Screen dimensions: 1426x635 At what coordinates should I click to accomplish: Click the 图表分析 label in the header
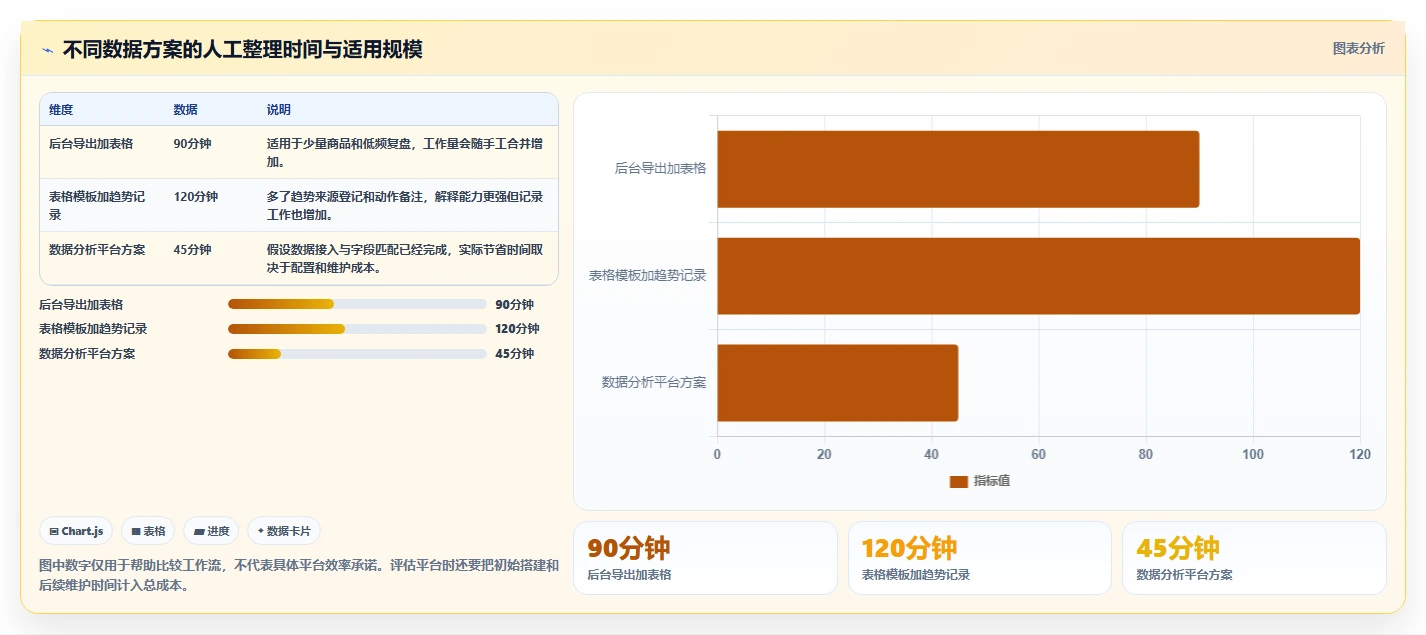point(1358,48)
